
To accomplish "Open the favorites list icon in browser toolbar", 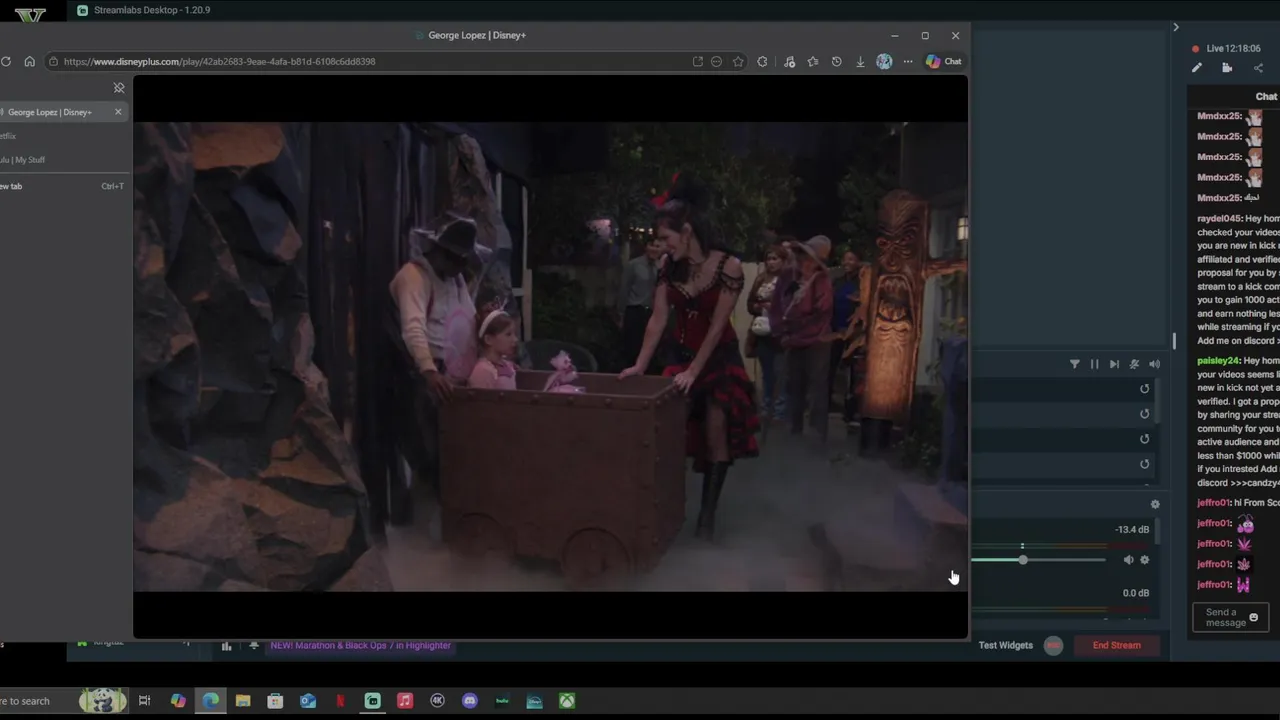I will 813,62.
